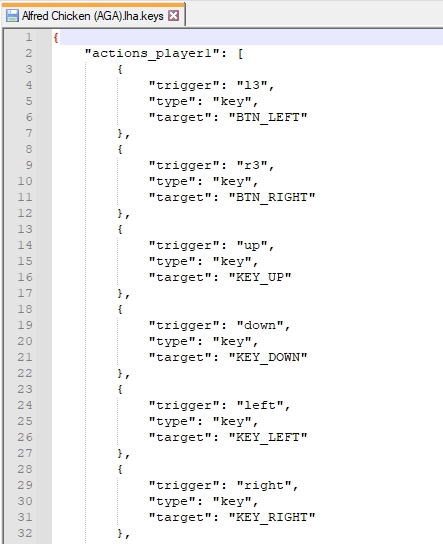The width and height of the screenshot is (443, 544).
Task: Click the "up" trigger value
Action: (252, 246)
